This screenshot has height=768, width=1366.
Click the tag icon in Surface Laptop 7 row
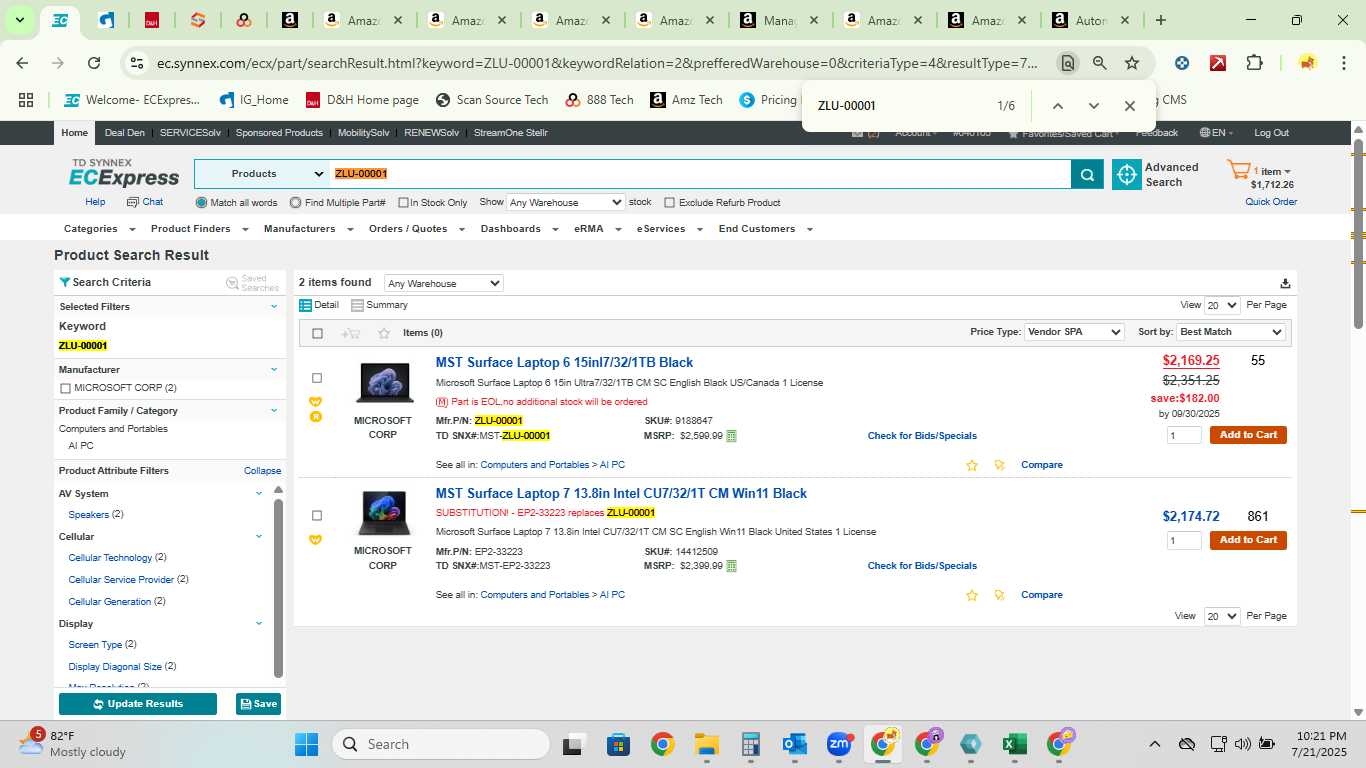click(999, 595)
